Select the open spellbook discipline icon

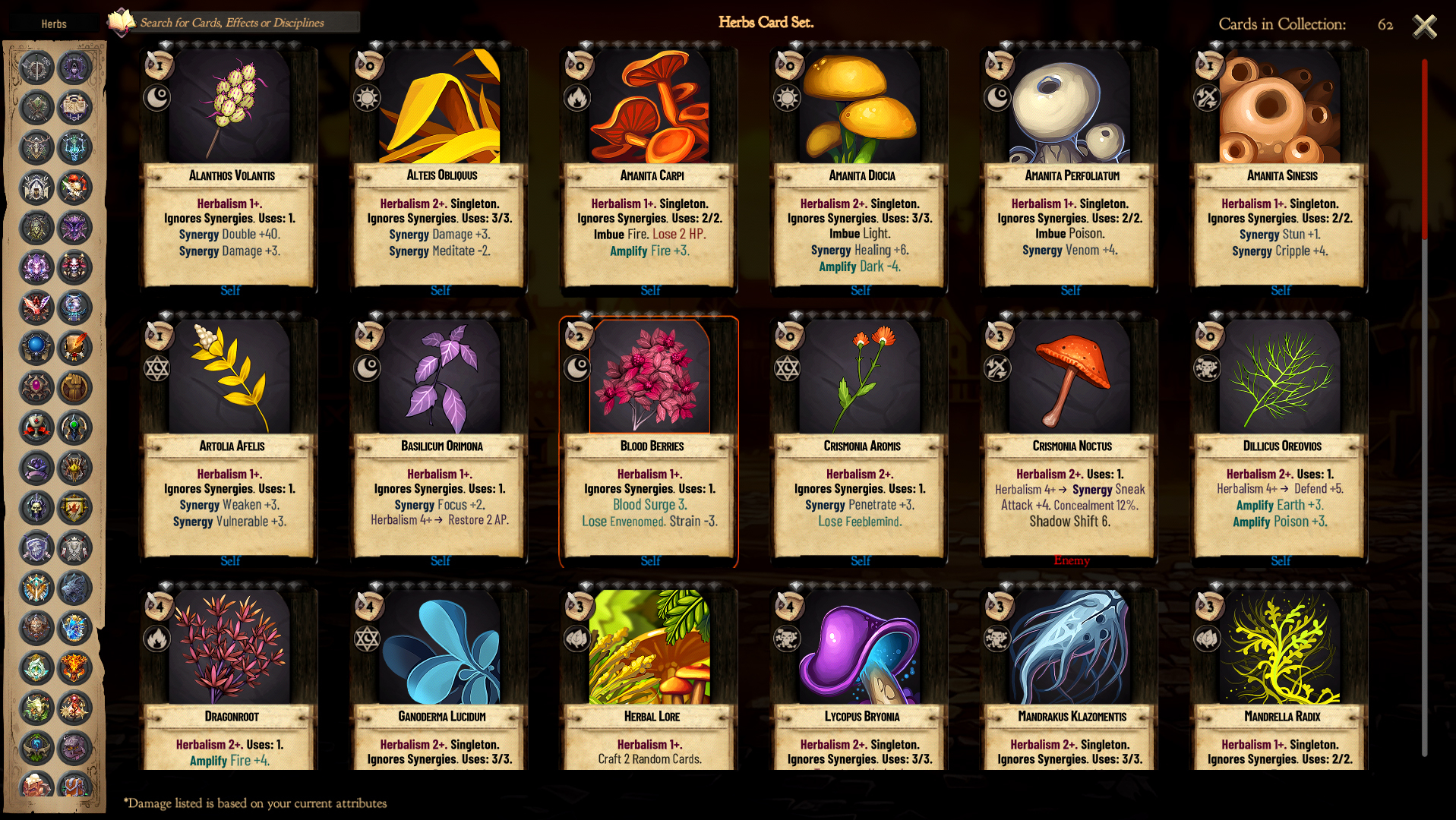coord(74,107)
